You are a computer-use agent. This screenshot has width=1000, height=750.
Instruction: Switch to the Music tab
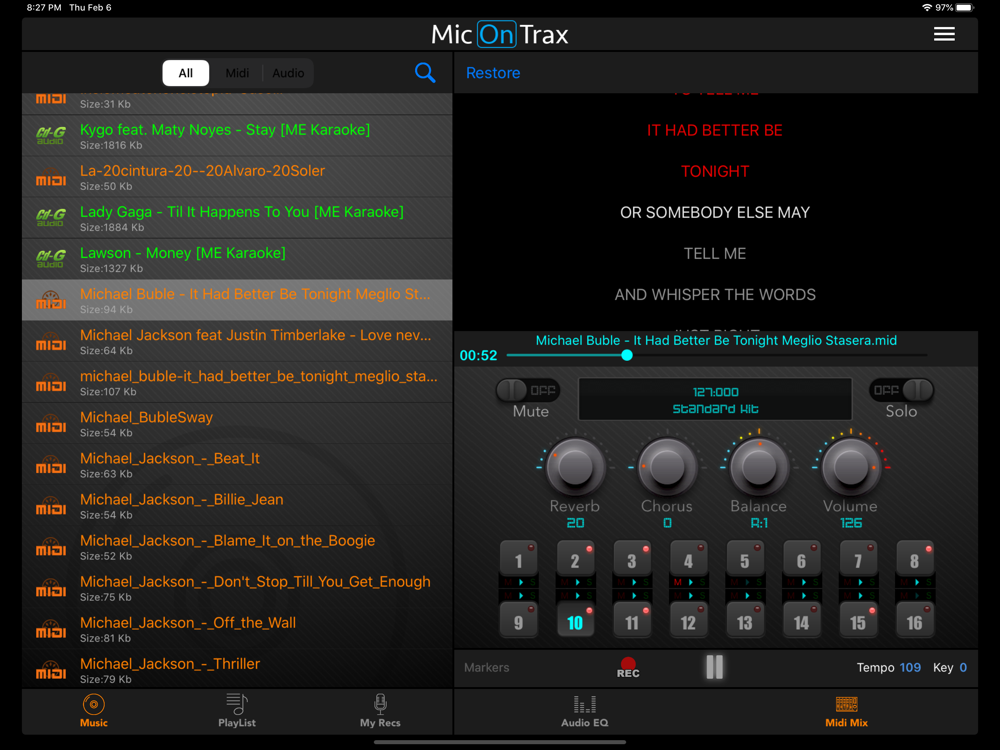click(94, 710)
